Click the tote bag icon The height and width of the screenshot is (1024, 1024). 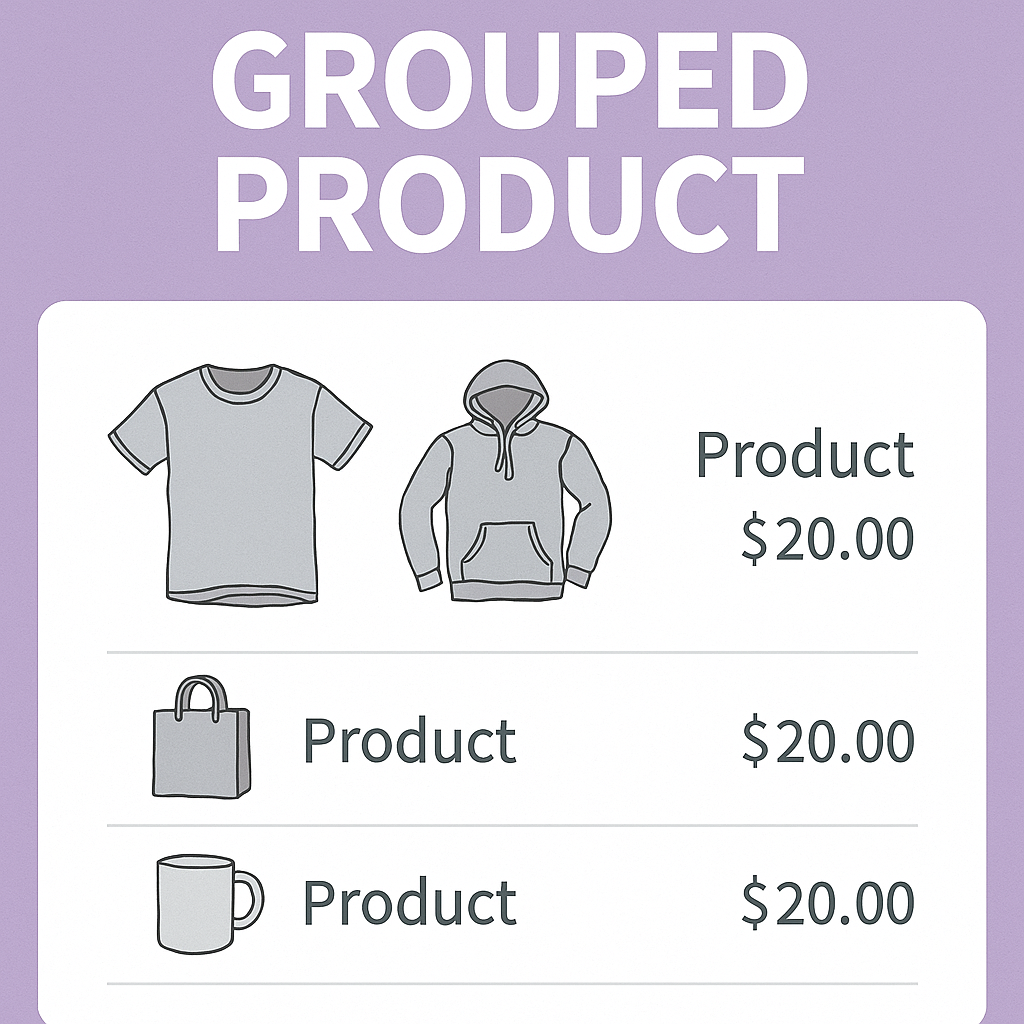click(x=201, y=748)
